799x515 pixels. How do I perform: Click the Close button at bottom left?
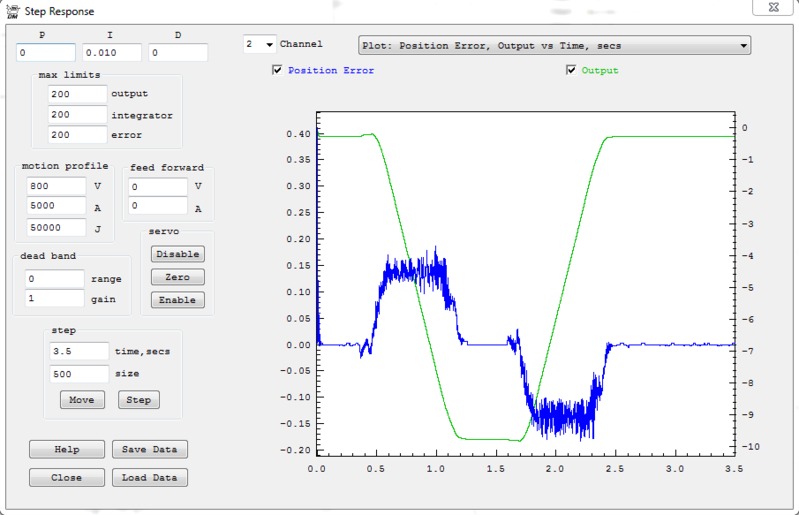(x=66, y=478)
